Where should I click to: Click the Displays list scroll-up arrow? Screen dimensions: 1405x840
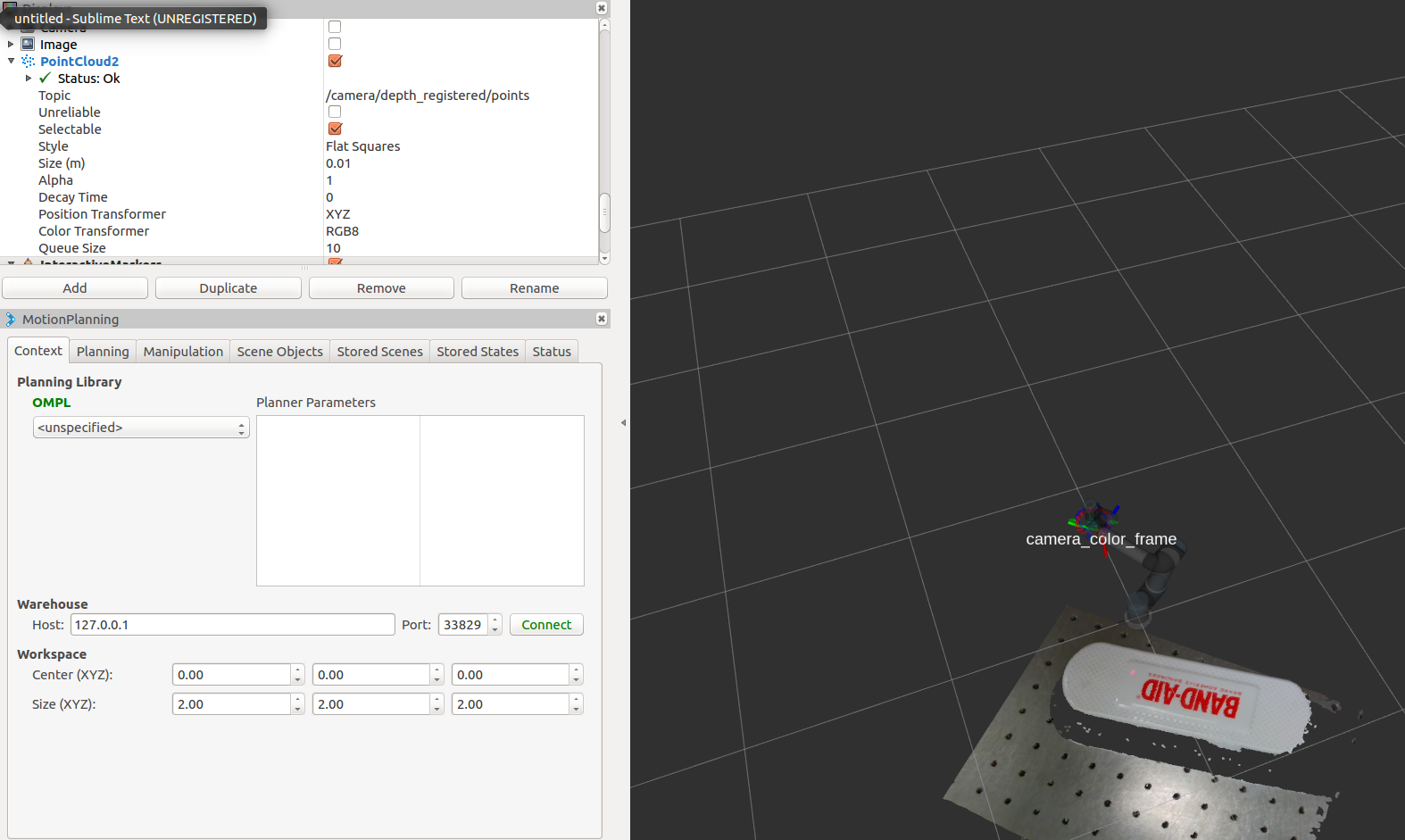coord(604,25)
